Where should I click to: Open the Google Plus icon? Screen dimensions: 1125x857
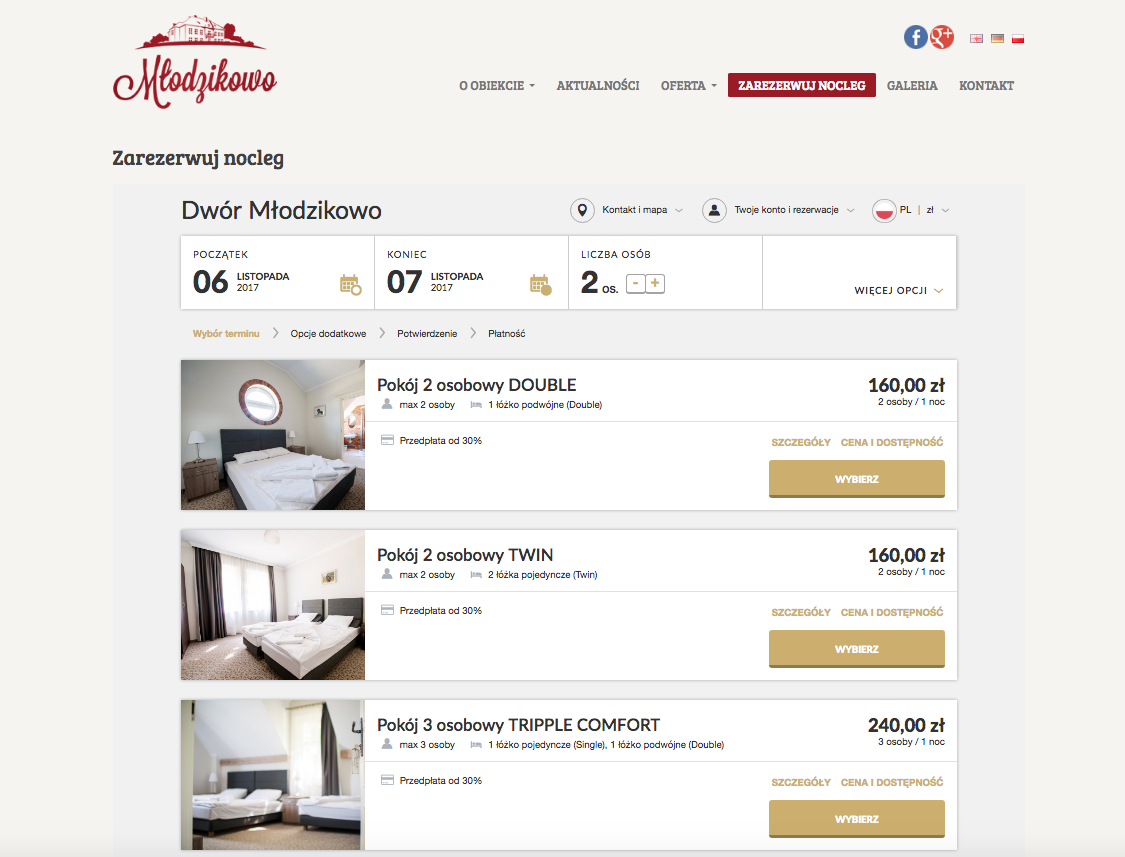point(942,37)
